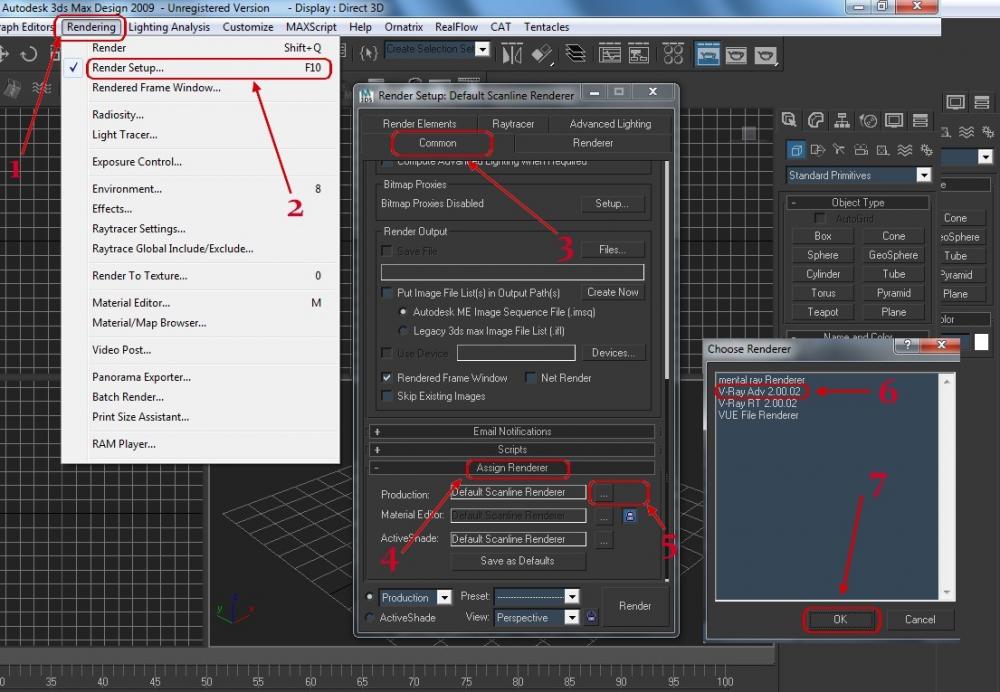
Task: Open the MAXScript menu
Action: 311,27
